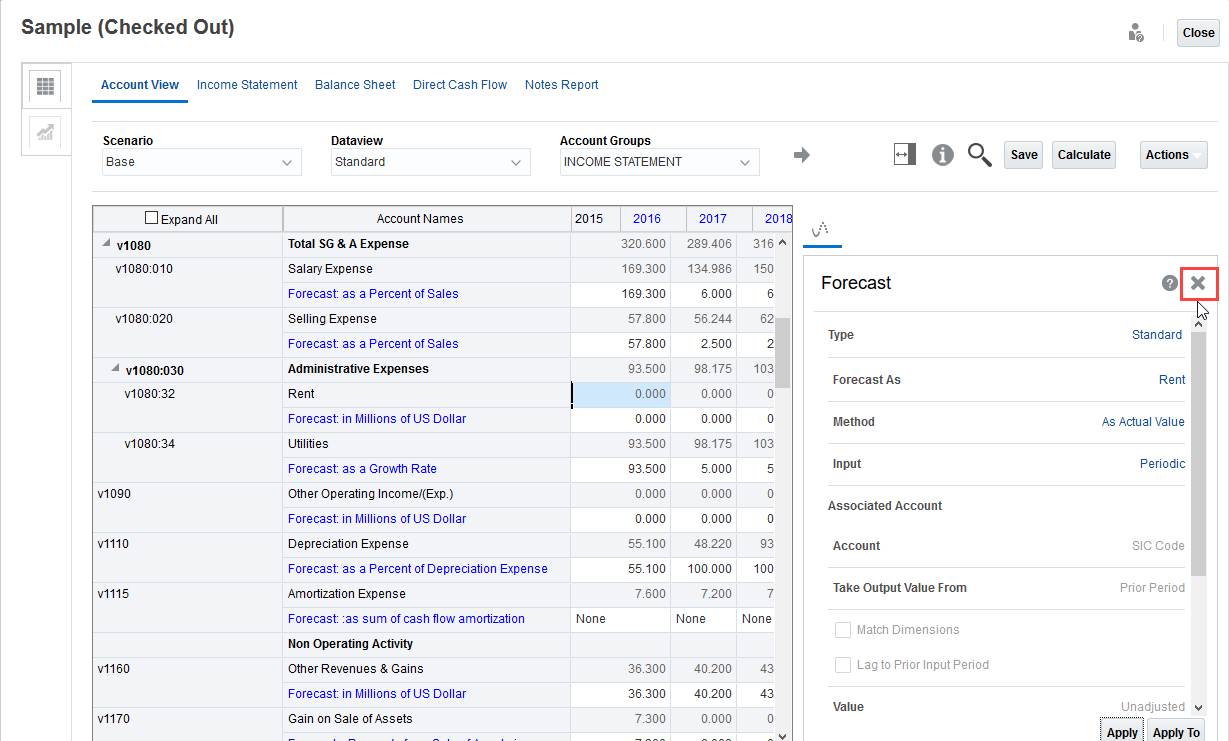This screenshot has height=741, width=1229.
Task: Click Forecast: as a Growth Rate link
Action: pyautogui.click(x=362, y=469)
